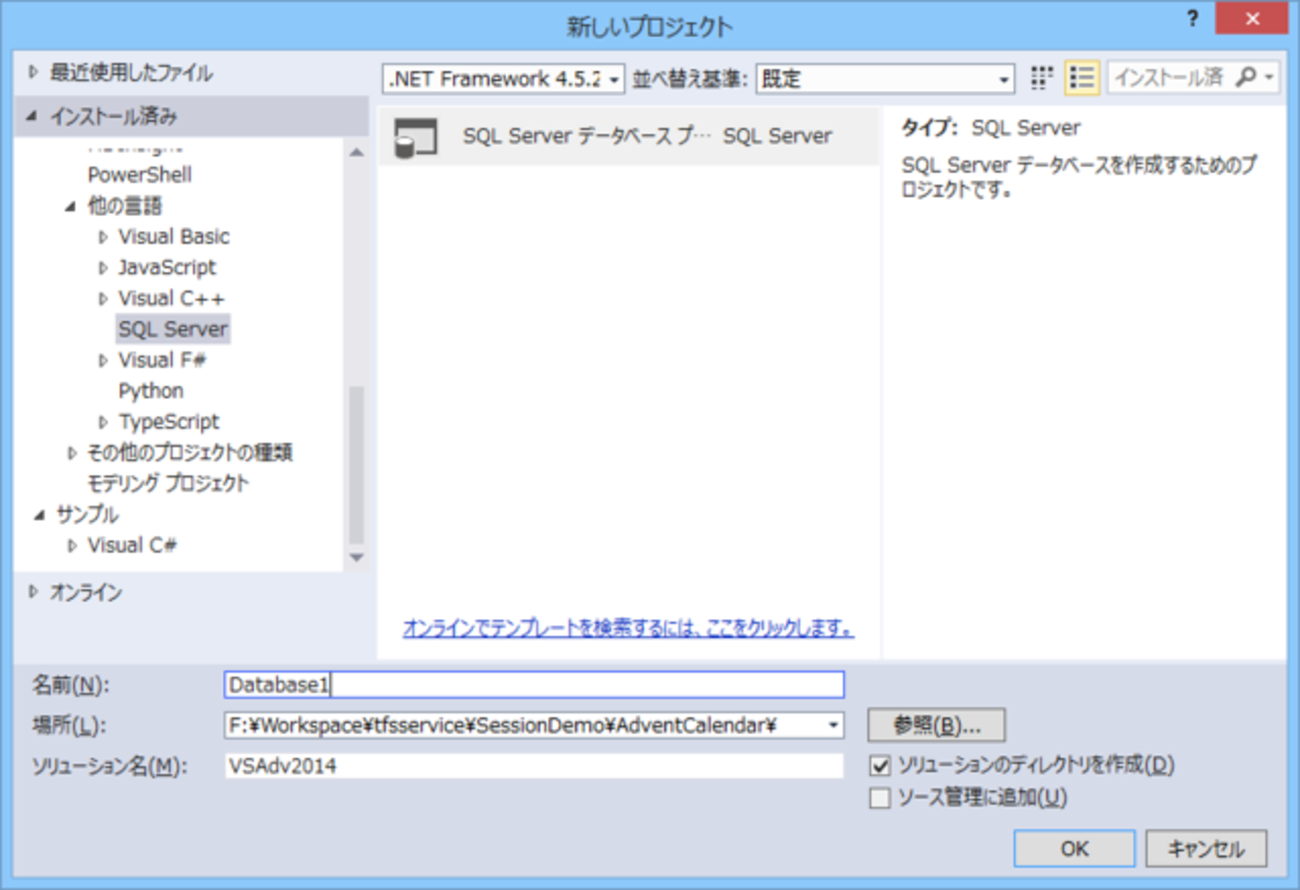1300x890 pixels.
Task: Click tree scrollbar up arrow
Action: point(357,152)
